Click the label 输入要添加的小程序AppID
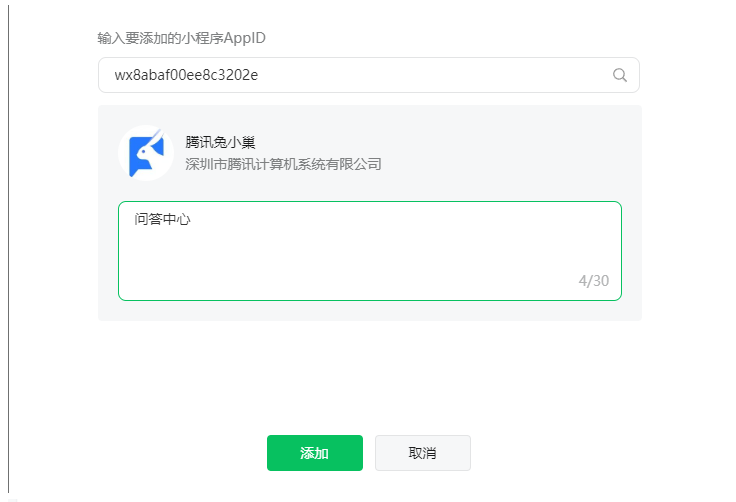736x502 pixels. click(x=181, y=38)
